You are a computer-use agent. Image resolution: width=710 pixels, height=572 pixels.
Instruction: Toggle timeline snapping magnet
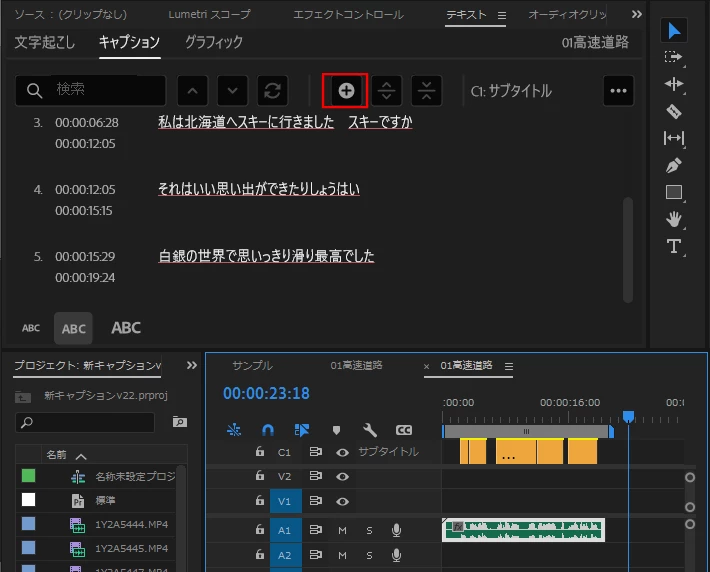tap(268, 430)
